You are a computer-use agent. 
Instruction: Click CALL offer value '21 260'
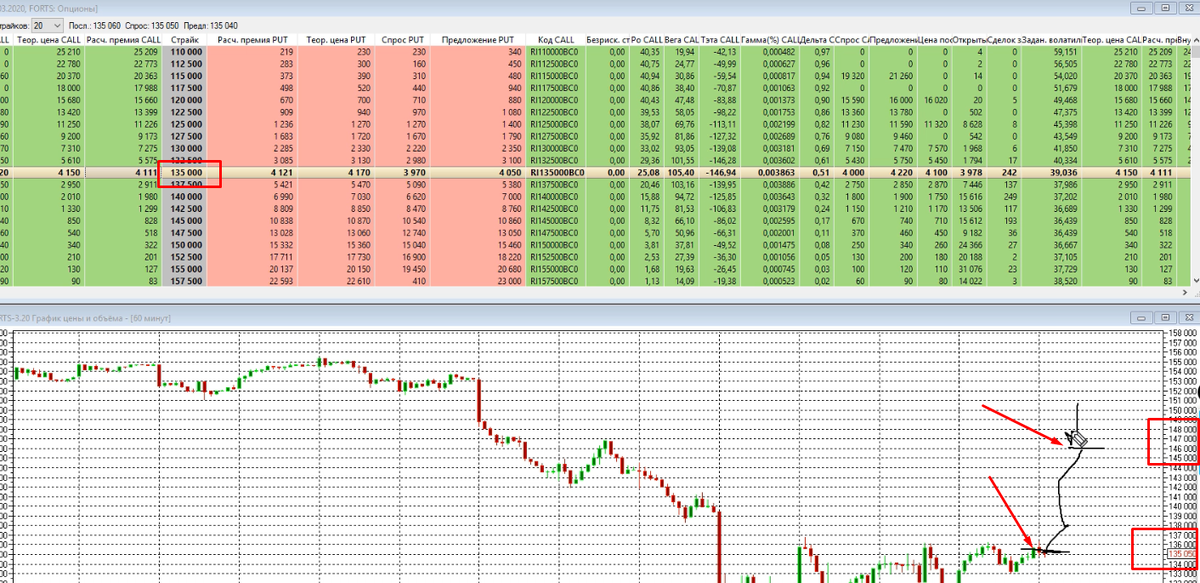pyautogui.click(x=900, y=75)
